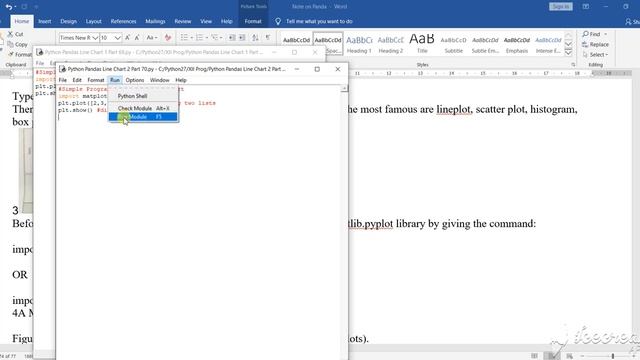Click the Decrease Font Size icon
Viewport: 640px width, 360px height.
pyautogui.click(x=137, y=38)
